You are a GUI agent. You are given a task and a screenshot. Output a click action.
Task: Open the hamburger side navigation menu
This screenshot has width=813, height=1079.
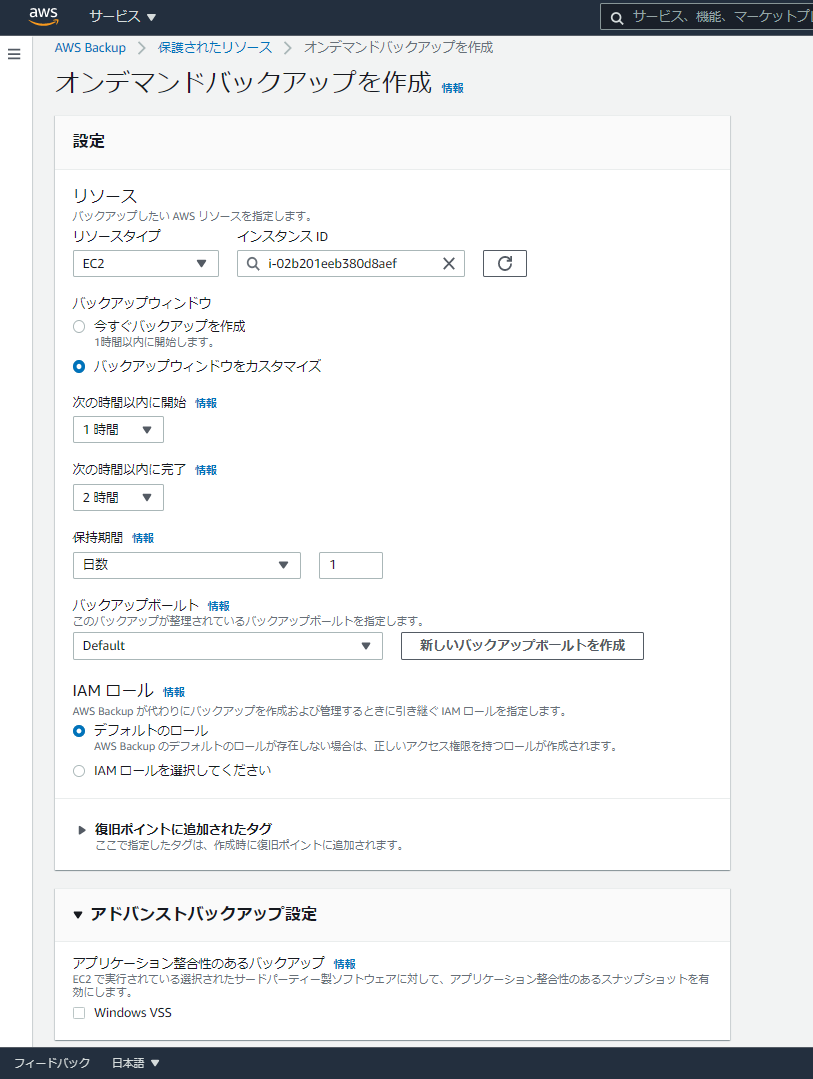point(14,54)
